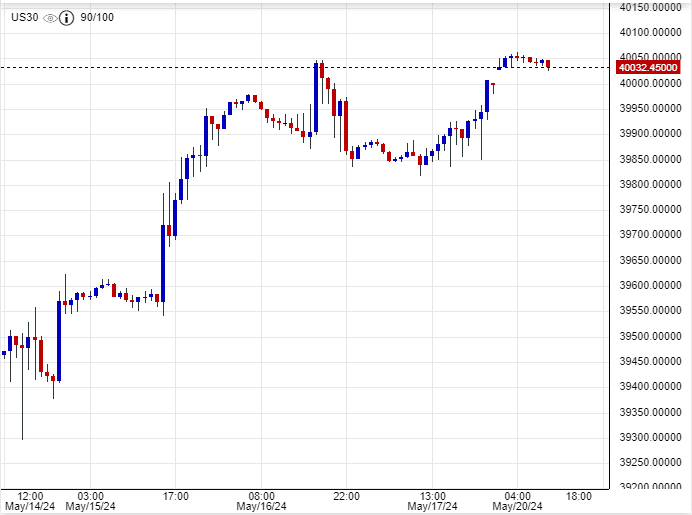692x515 pixels.
Task: Select the 13:00 May/17/24 time label
Action: coord(432,501)
